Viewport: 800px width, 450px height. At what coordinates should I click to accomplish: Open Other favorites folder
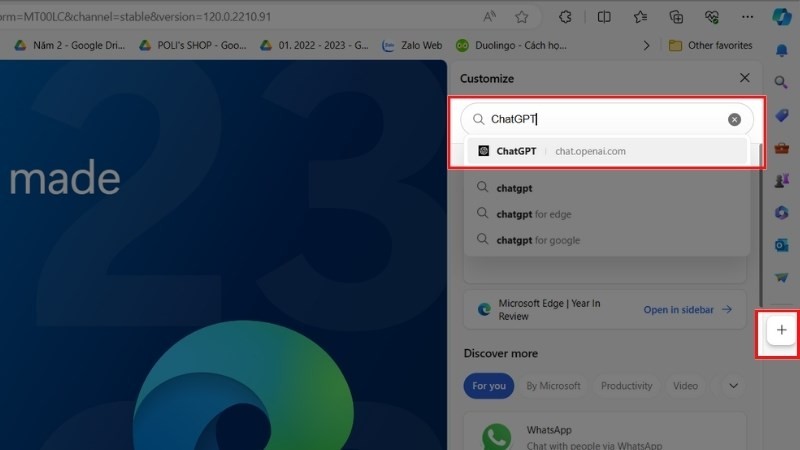(x=711, y=45)
